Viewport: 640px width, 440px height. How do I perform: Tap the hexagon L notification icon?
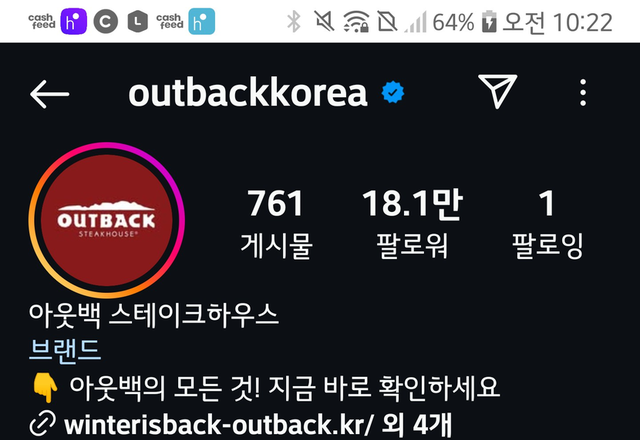click(x=138, y=21)
